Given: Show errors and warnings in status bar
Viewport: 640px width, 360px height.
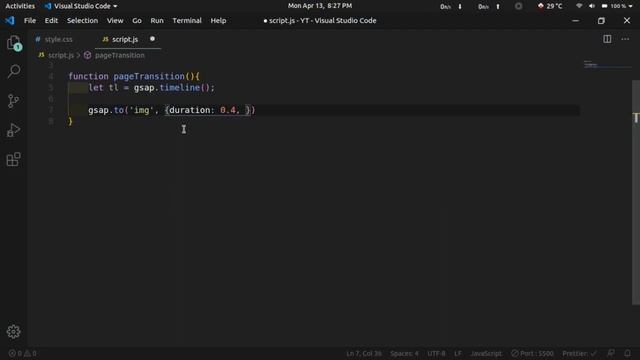Looking at the screenshot, I should point(22,353).
